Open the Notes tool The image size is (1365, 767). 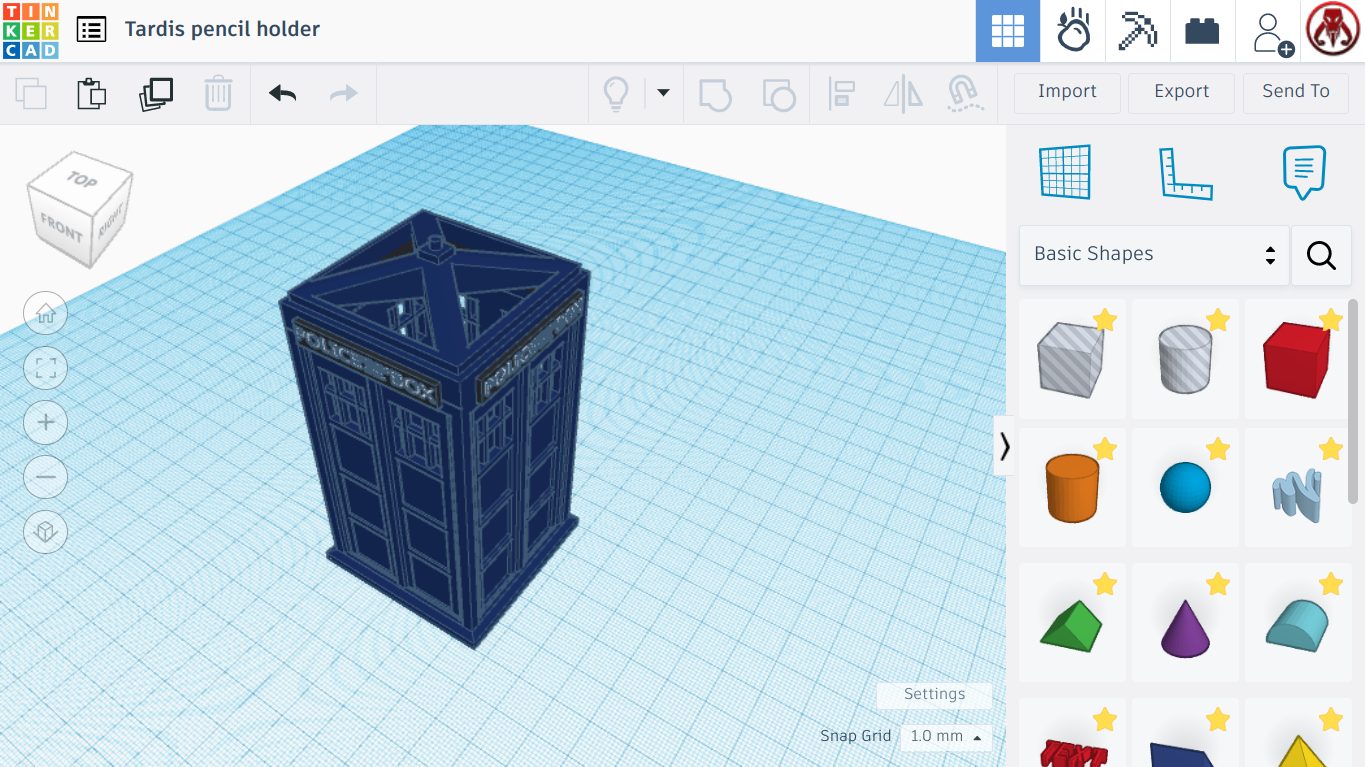[x=1304, y=172]
